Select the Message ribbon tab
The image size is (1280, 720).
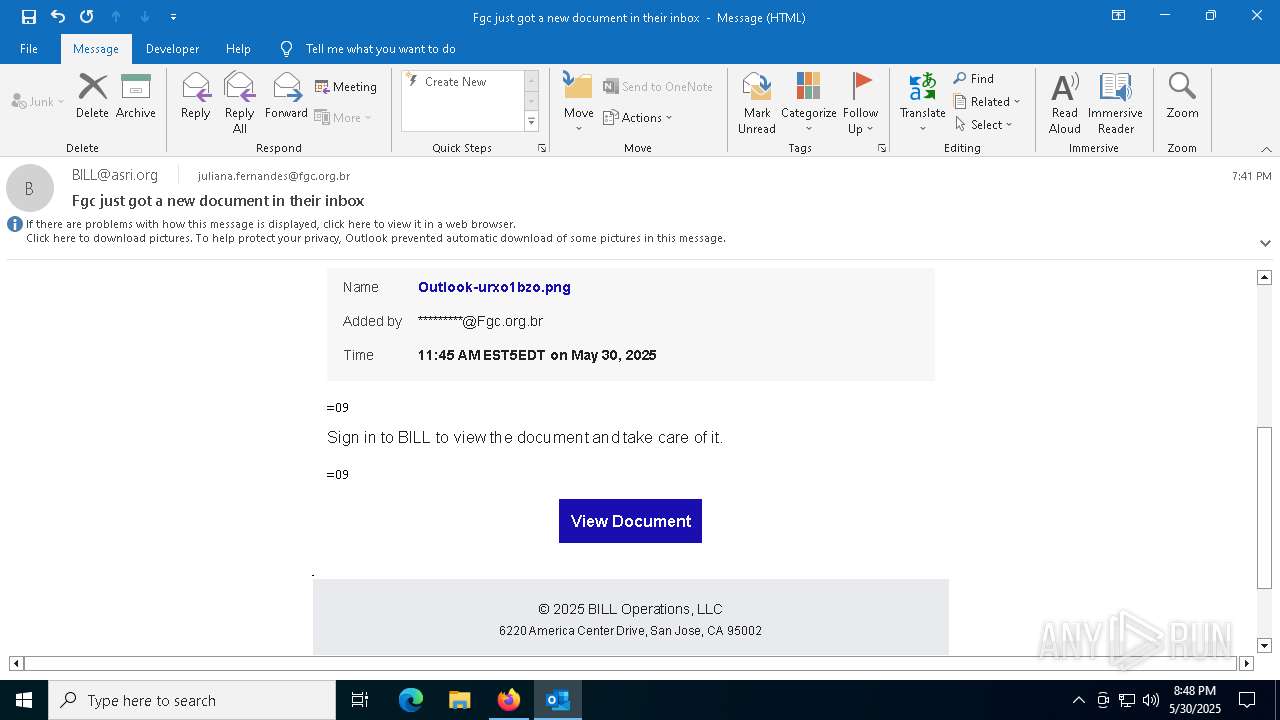[96, 49]
